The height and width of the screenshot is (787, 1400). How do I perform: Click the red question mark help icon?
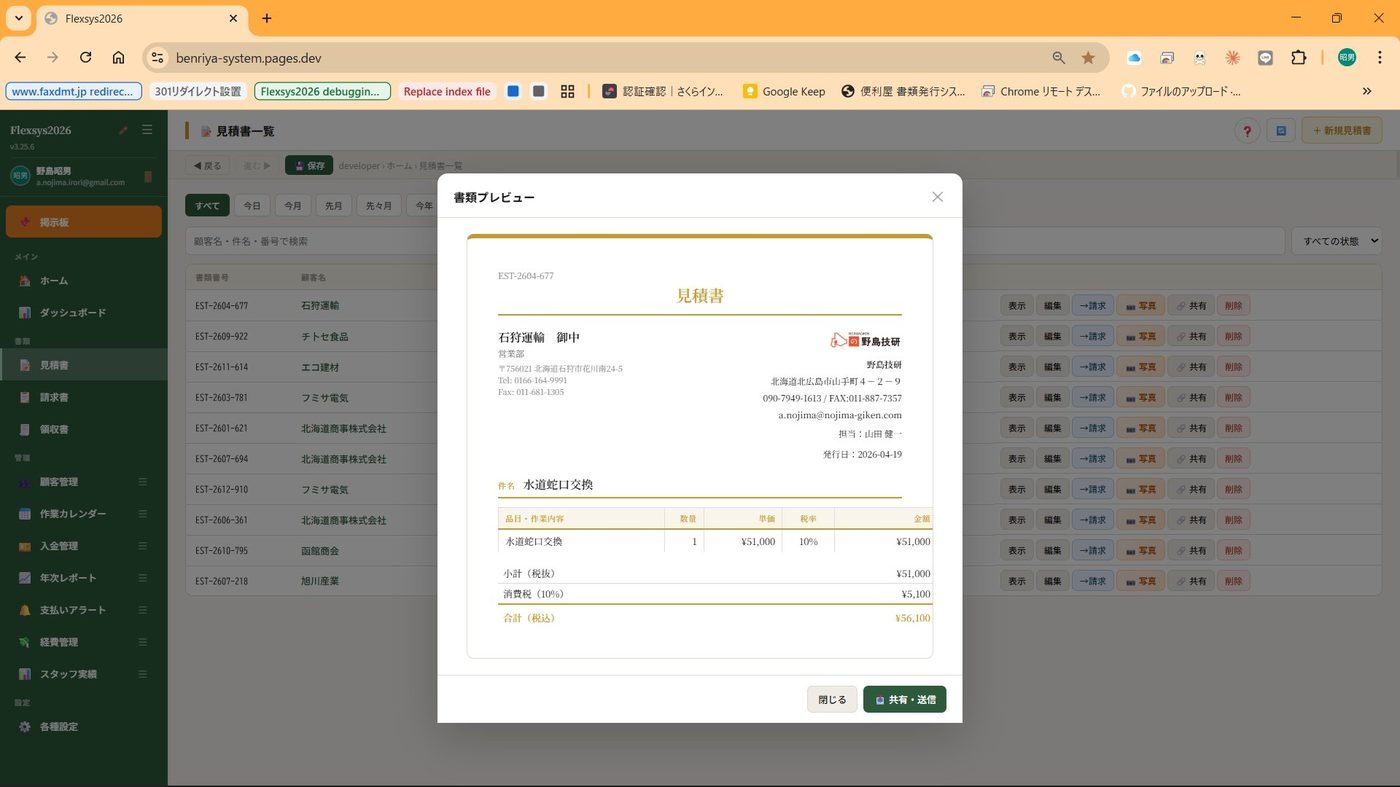click(x=1247, y=130)
